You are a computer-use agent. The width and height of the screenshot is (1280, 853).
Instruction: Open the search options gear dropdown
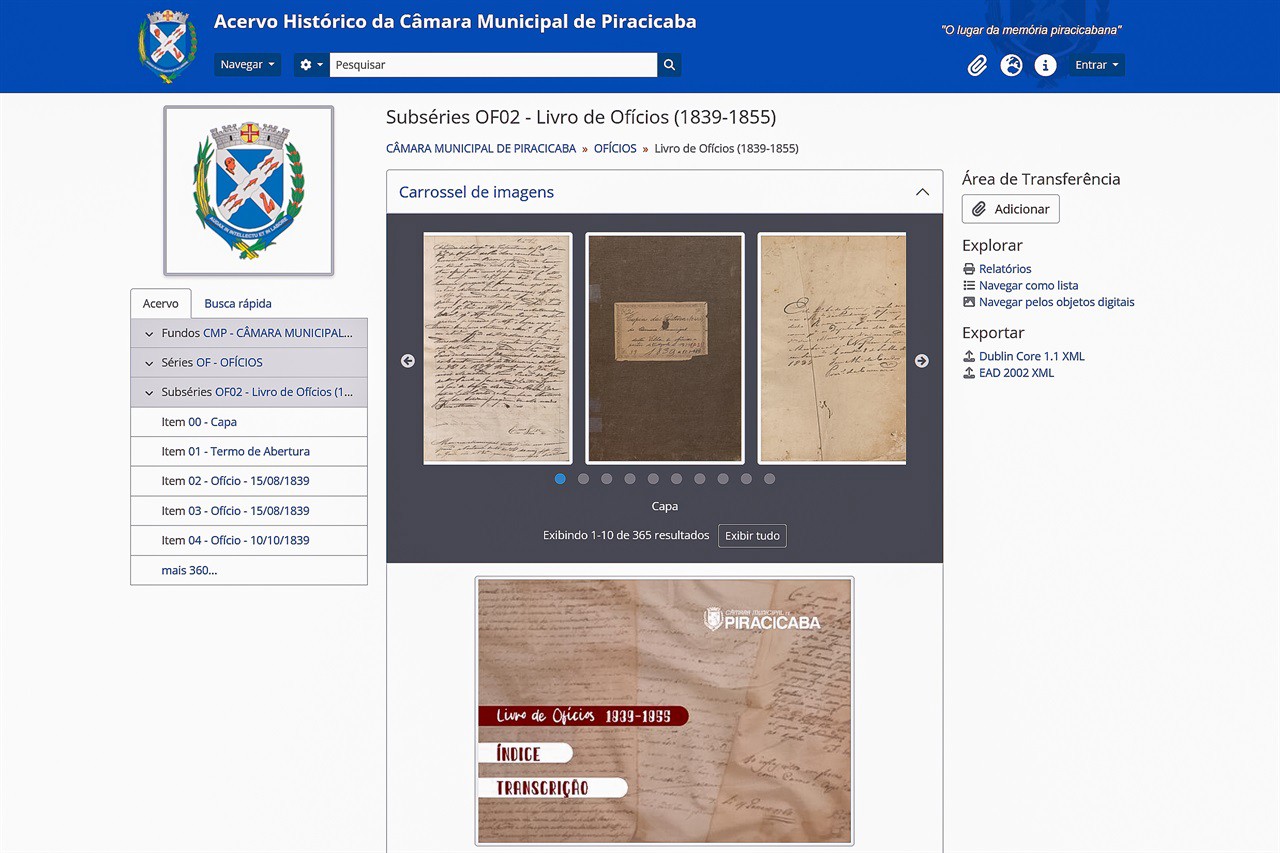(311, 64)
